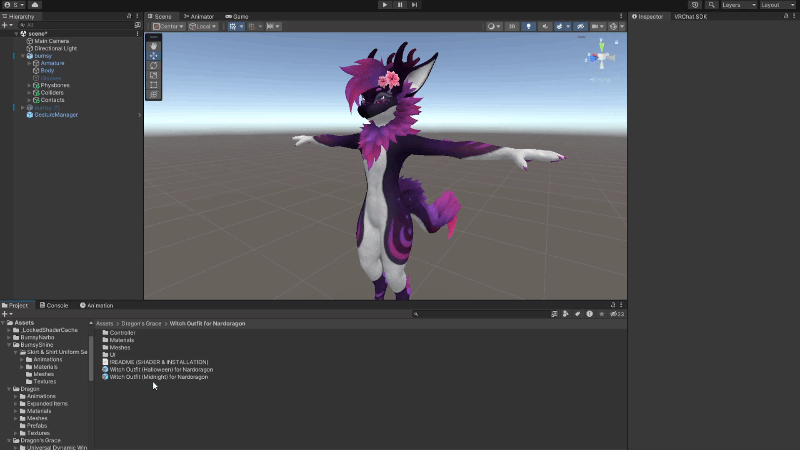800x450 pixels.
Task: Select the Move tool
Action: tap(154, 56)
